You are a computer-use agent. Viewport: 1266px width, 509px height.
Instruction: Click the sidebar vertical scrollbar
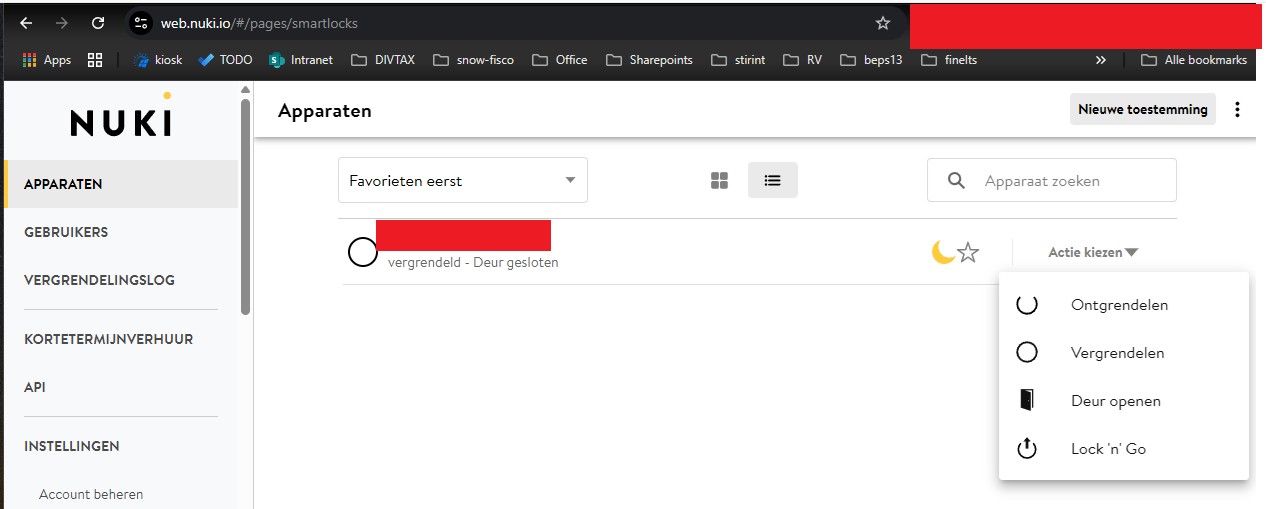click(x=246, y=200)
